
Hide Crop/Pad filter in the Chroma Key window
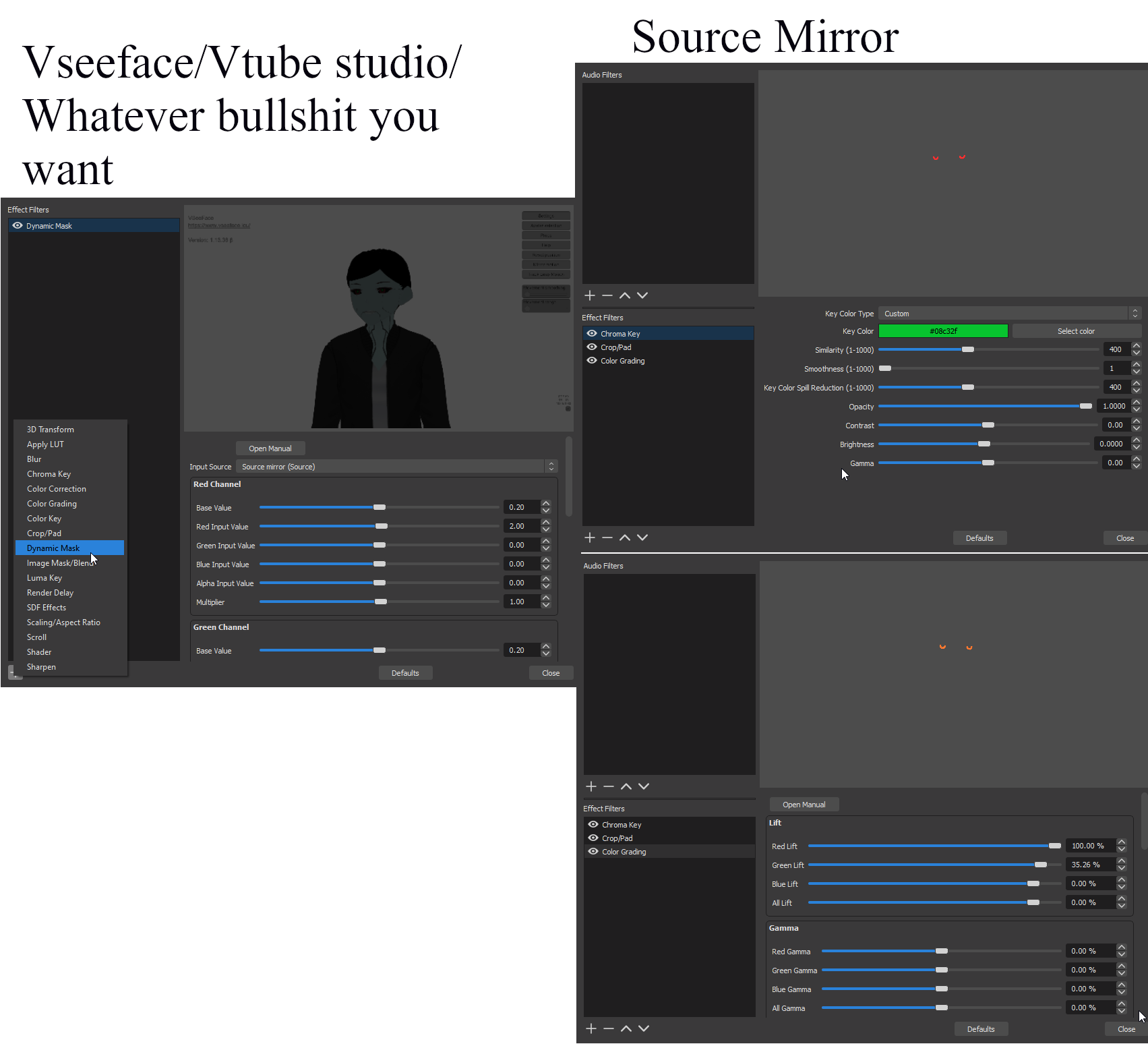(x=592, y=347)
